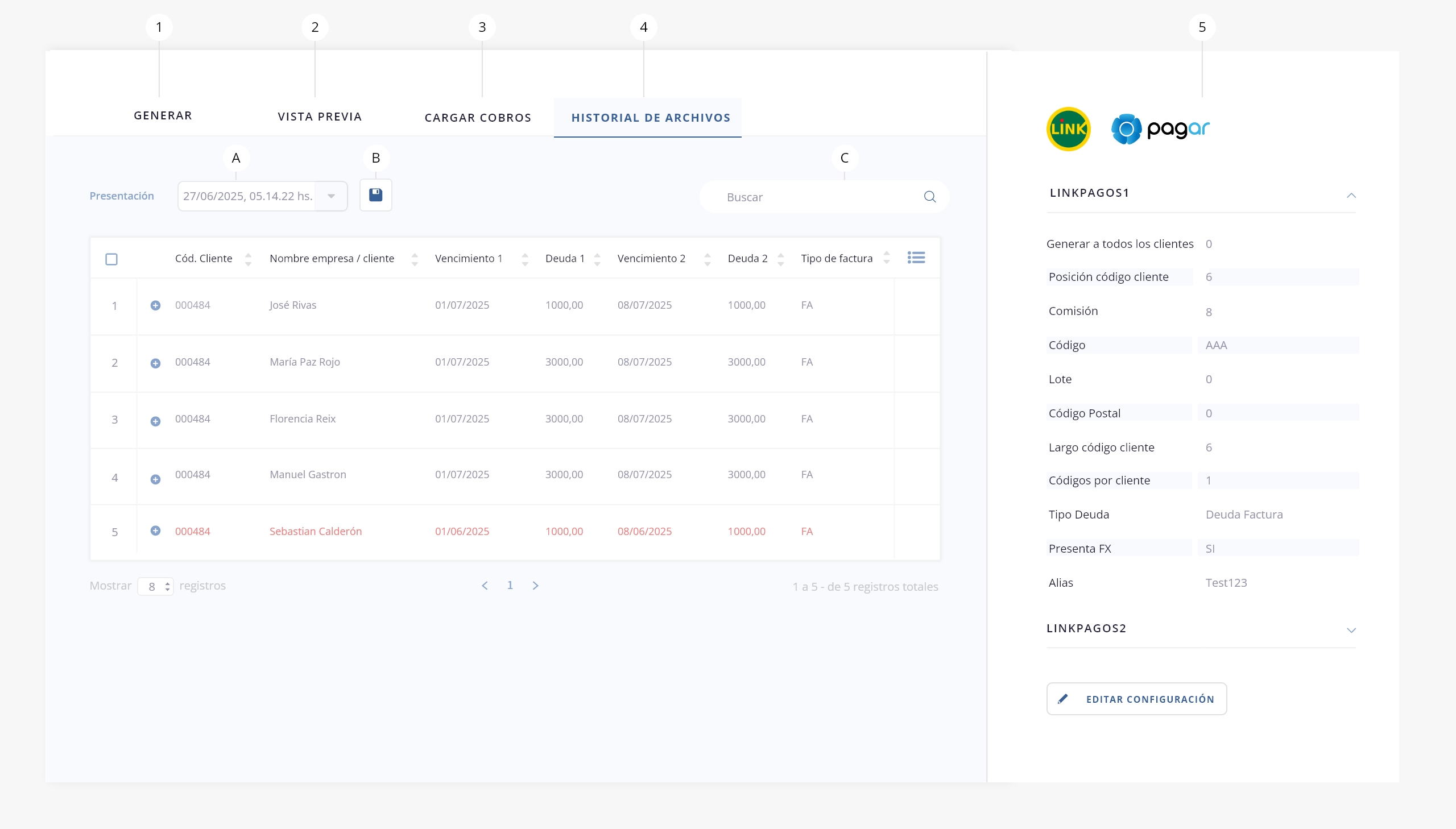Change the Mostrar registros count stepper
Screen dimensions: 1456x829
click(x=167, y=586)
